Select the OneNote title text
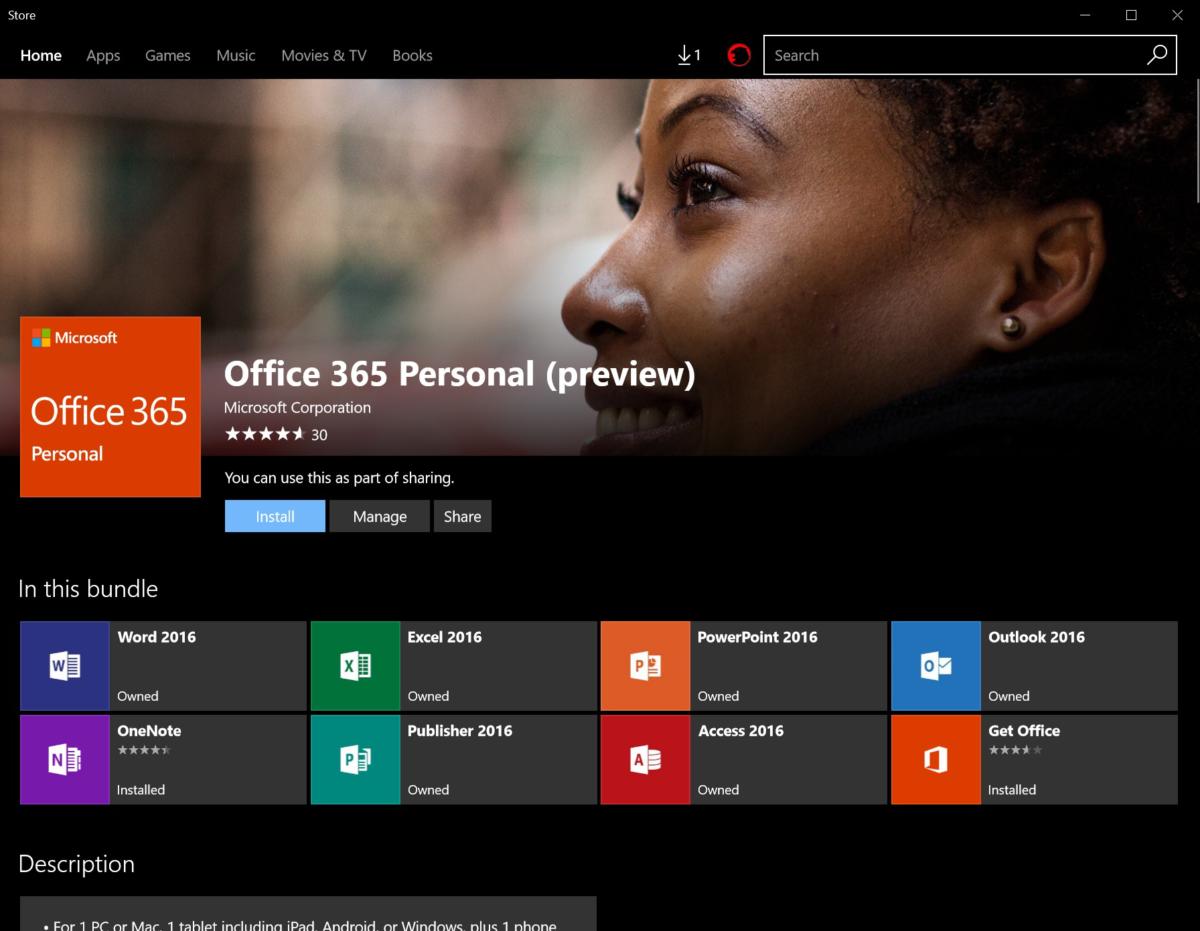The image size is (1200, 931). point(149,731)
